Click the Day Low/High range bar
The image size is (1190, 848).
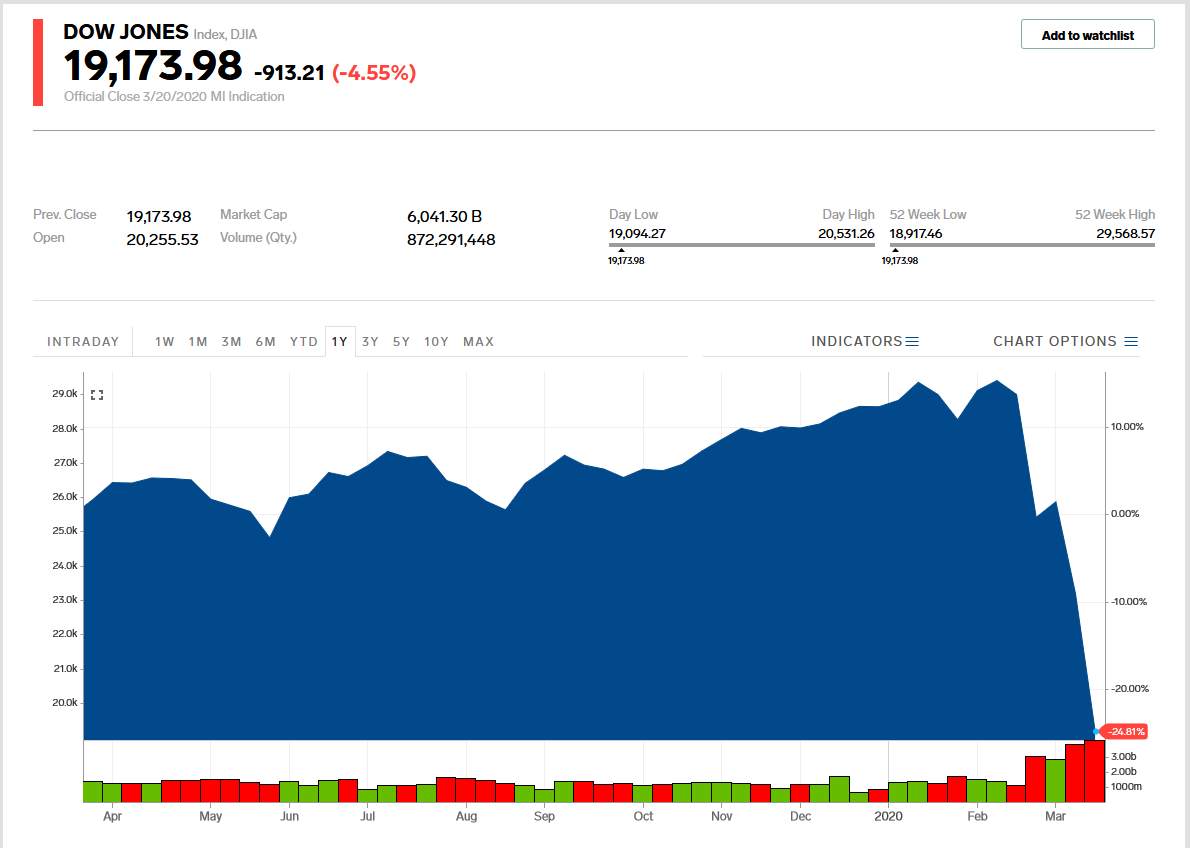pos(741,244)
